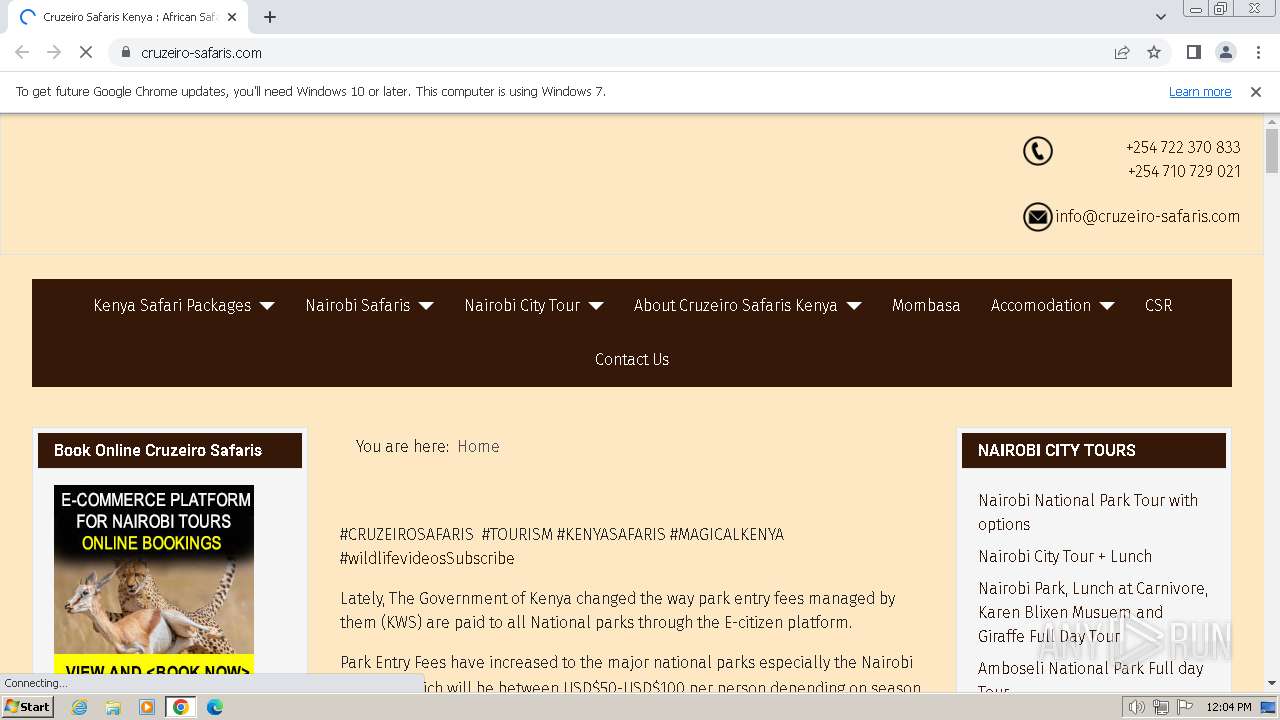
Task: Close the Cruzeiro Safaris tab
Action: point(232,17)
